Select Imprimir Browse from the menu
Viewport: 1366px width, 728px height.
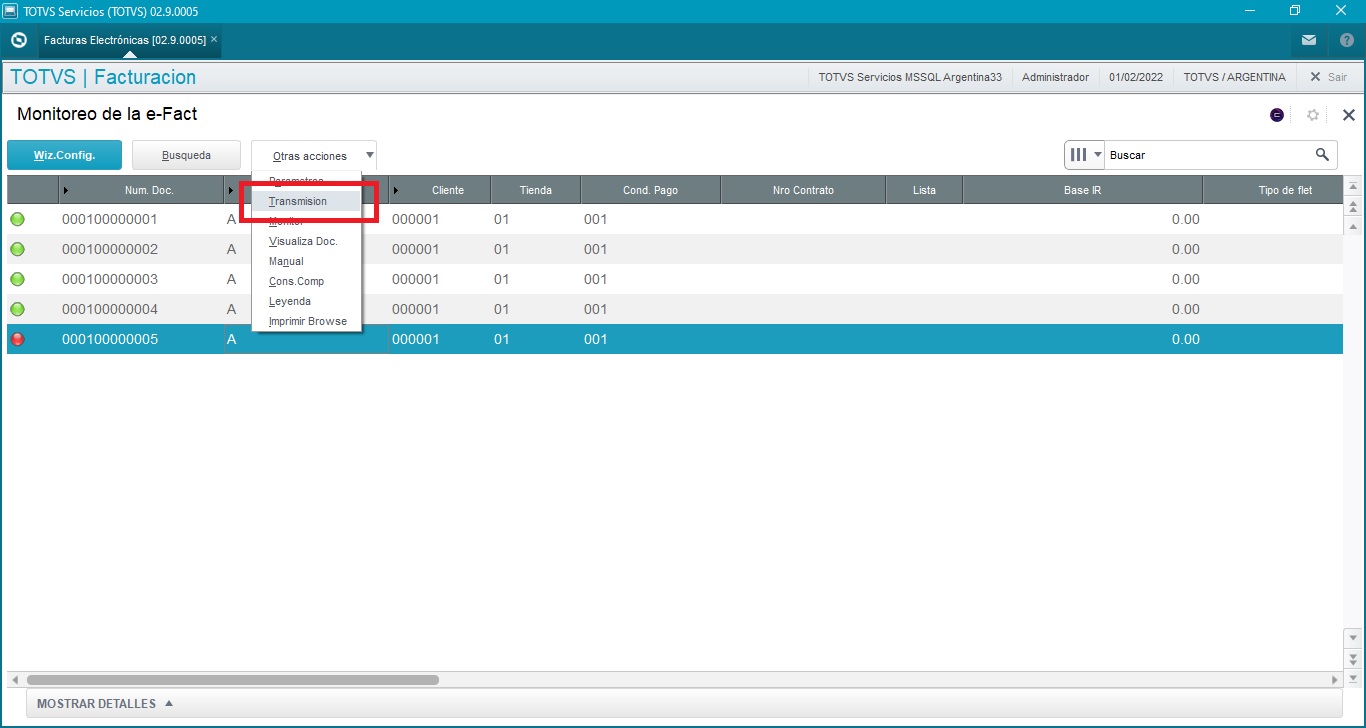pos(306,321)
